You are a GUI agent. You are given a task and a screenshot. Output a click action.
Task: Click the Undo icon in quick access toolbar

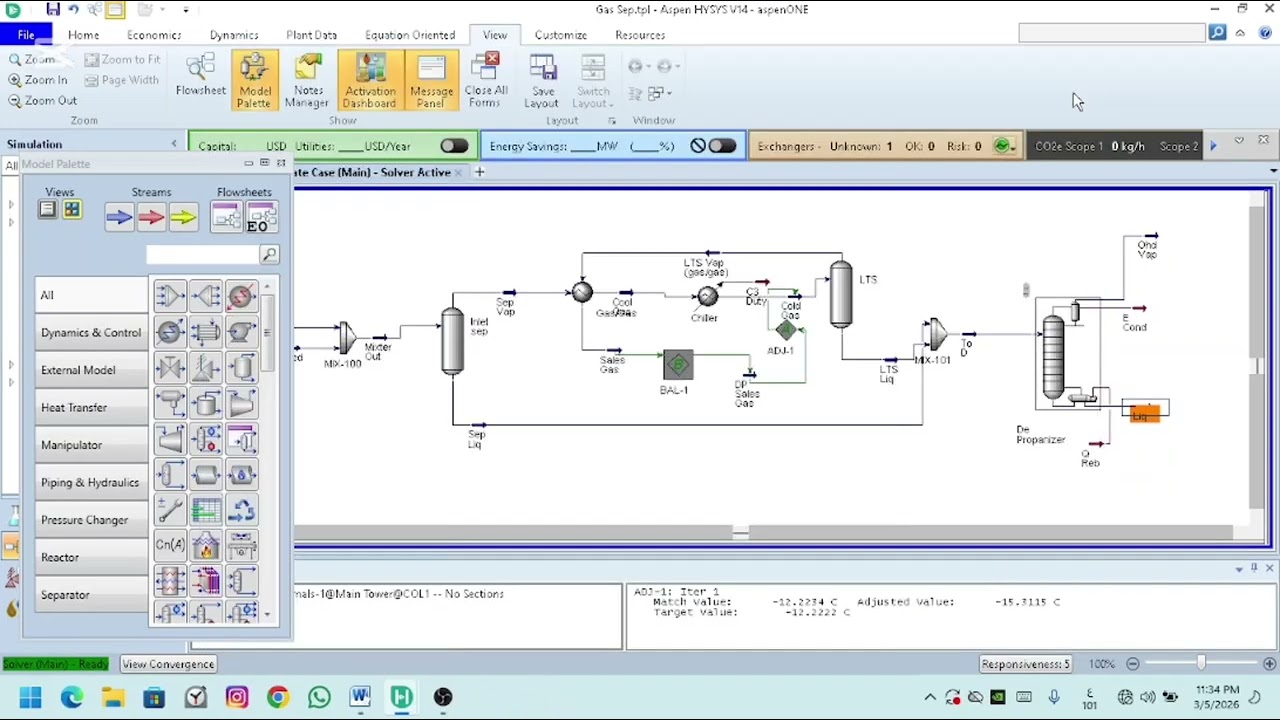pyautogui.click(x=73, y=9)
